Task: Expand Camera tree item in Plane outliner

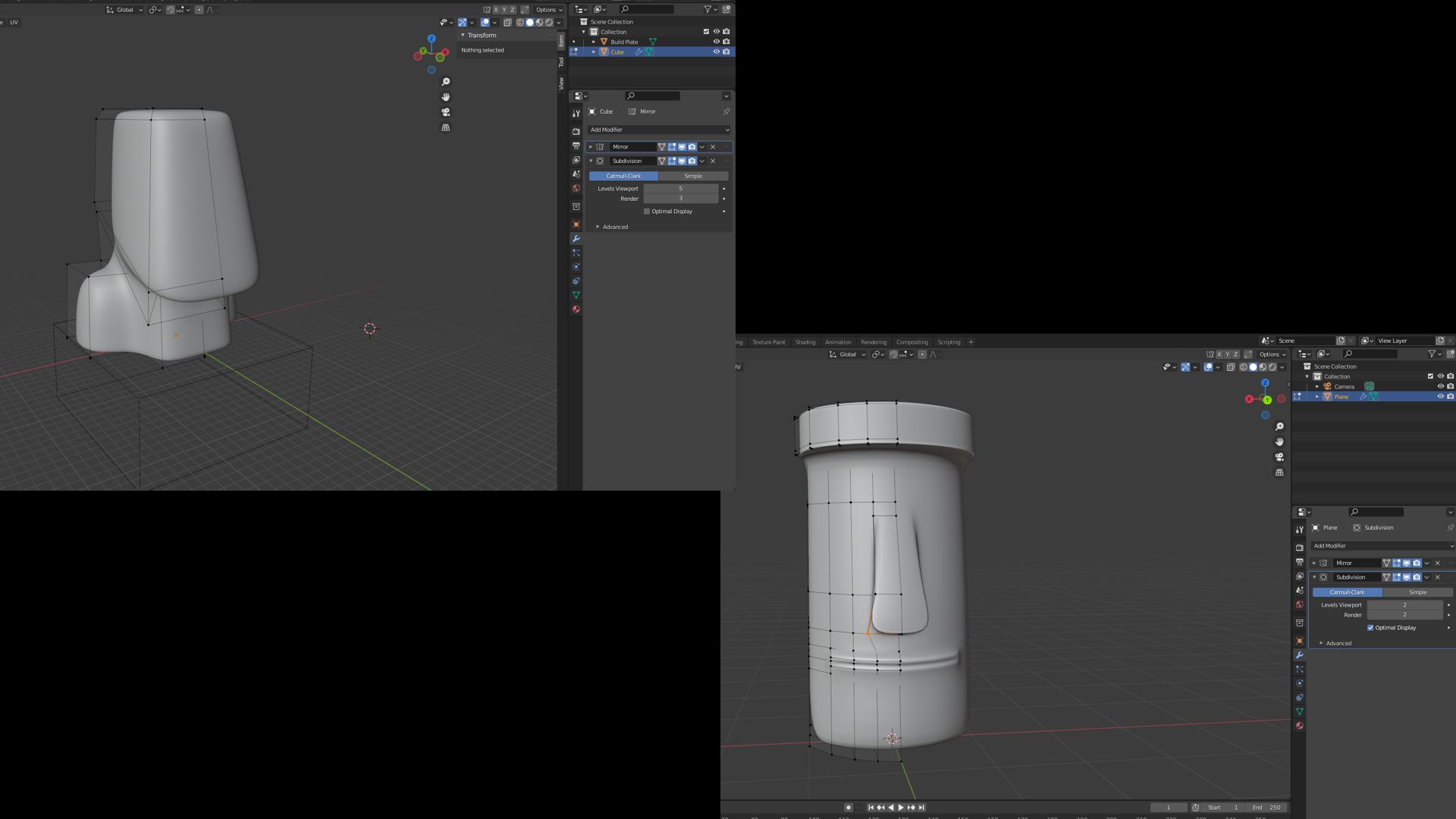Action: point(1317,387)
